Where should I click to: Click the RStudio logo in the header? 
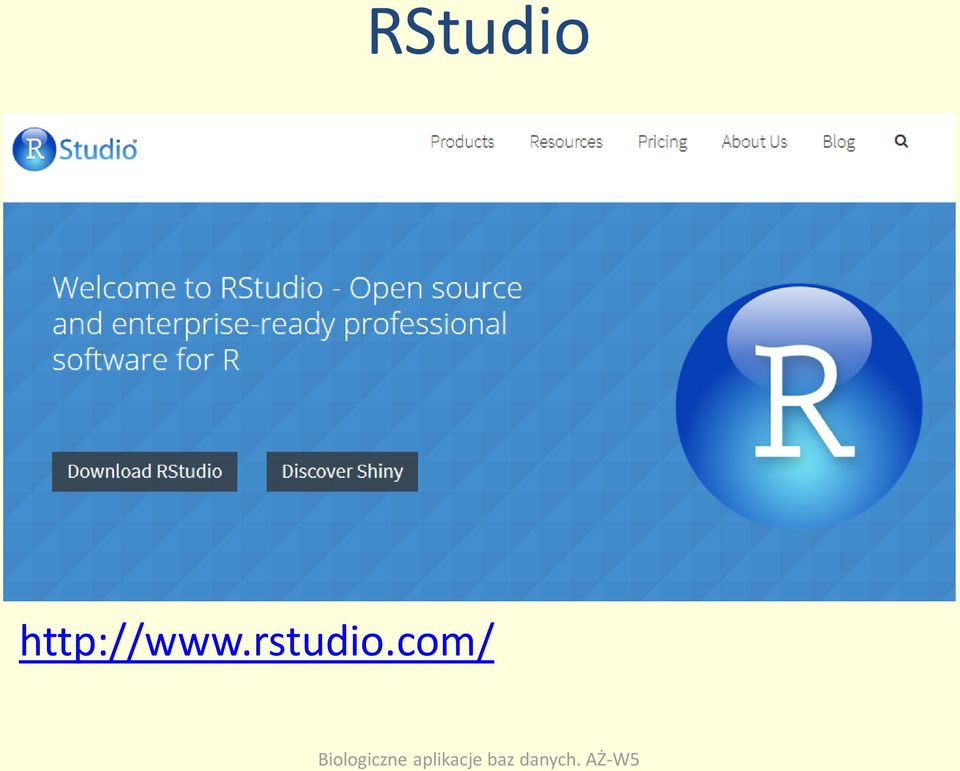[x=75, y=149]
